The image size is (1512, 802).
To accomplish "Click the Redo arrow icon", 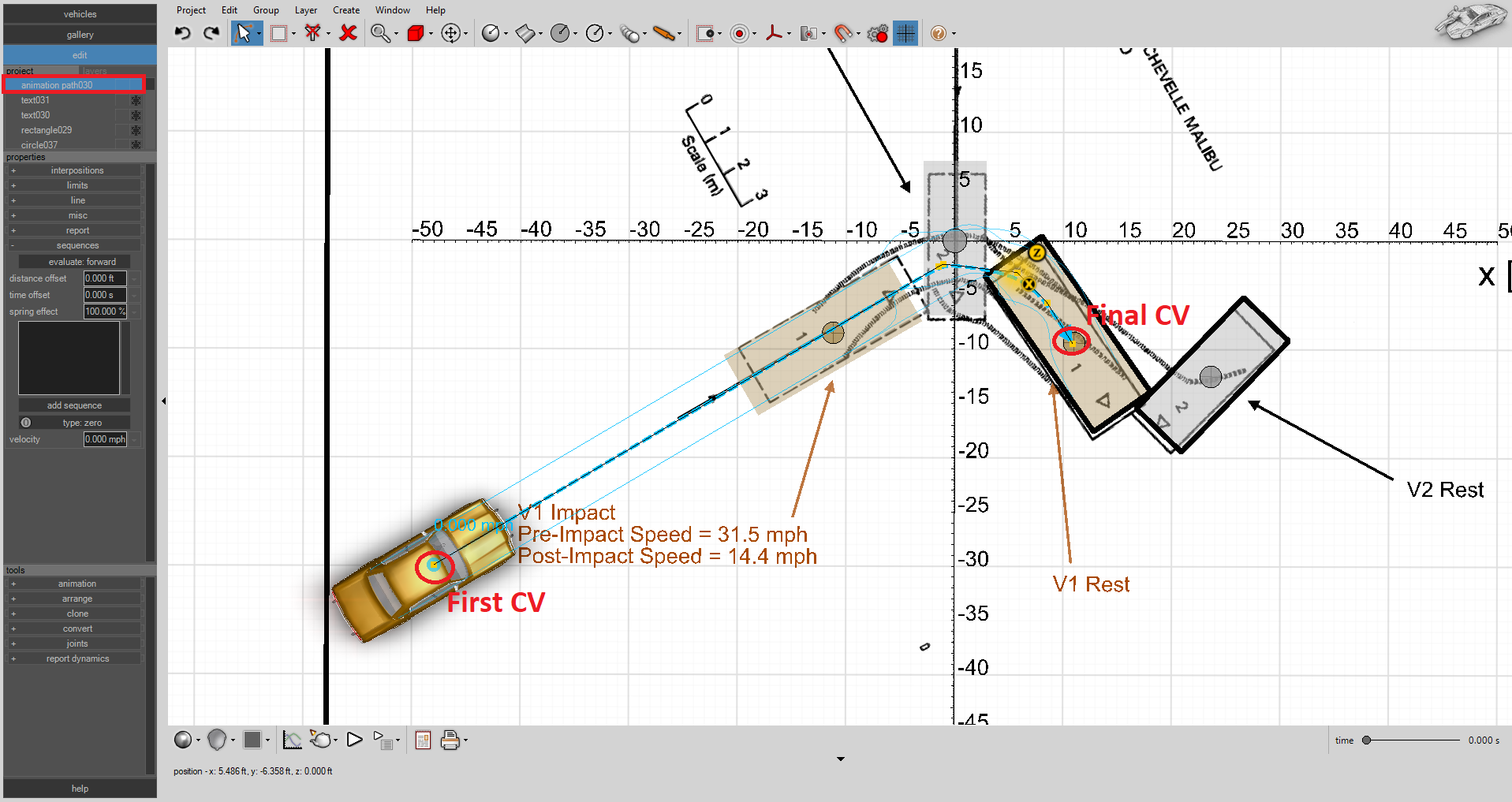I will pyautogui.click(x=211, y=33).
